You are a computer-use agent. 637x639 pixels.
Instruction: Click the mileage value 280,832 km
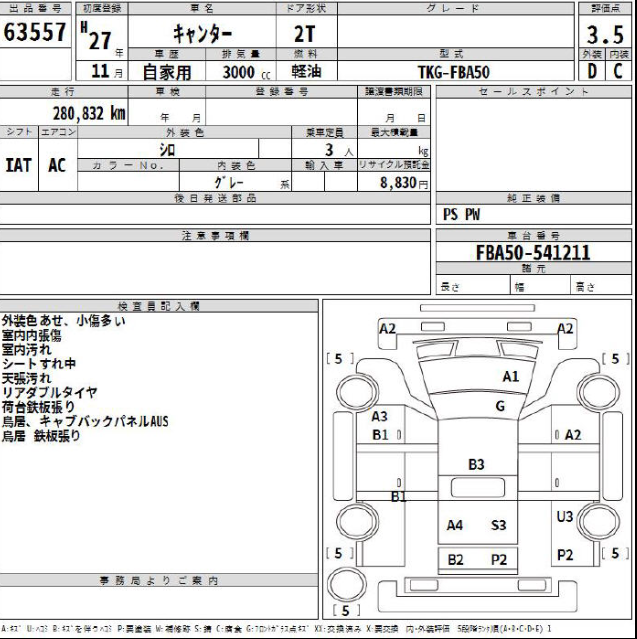[89, 113]
